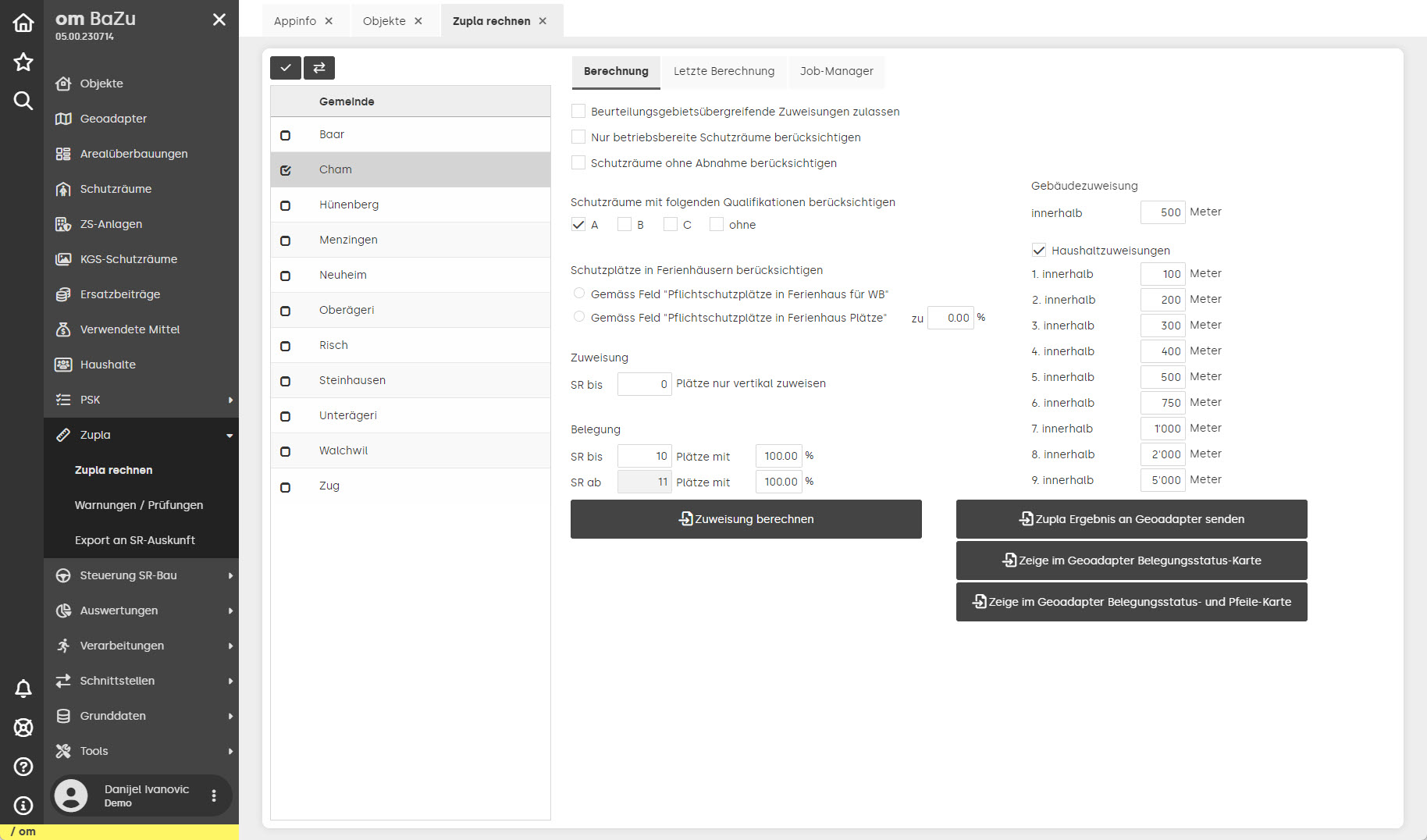
Task: Click the home icon in left rail
Action: [x=23, y=23]
